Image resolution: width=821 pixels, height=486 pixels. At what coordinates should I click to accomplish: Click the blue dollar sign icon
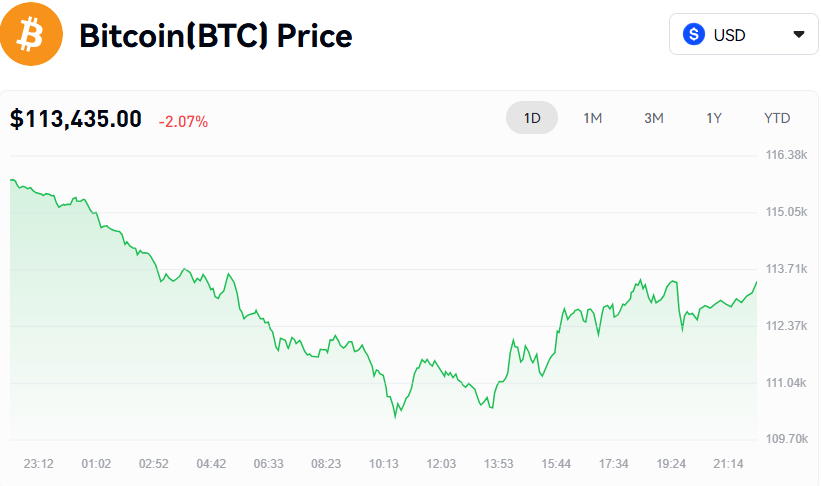pos(694,35)
